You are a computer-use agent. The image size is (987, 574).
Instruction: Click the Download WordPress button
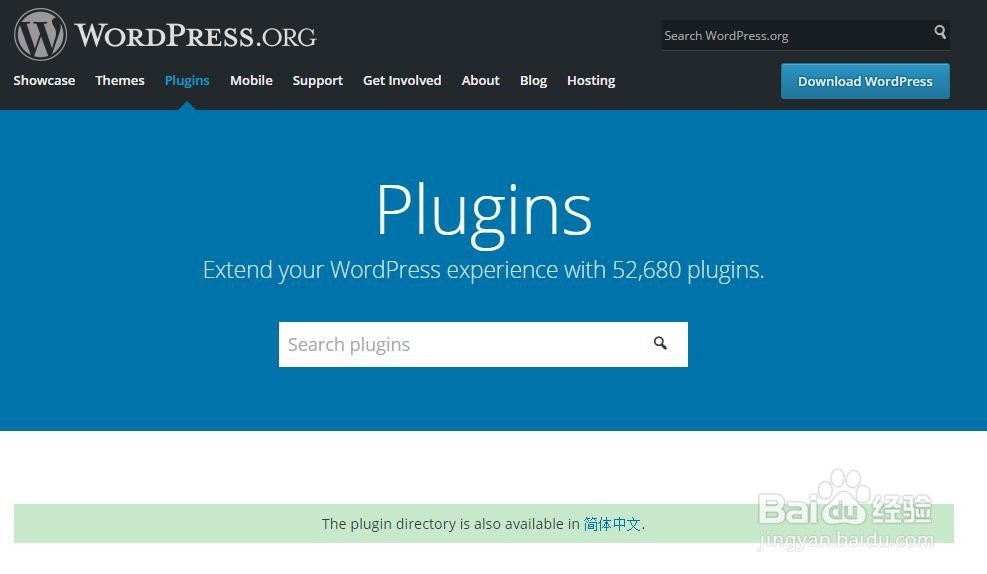click(x=865, y=81)
